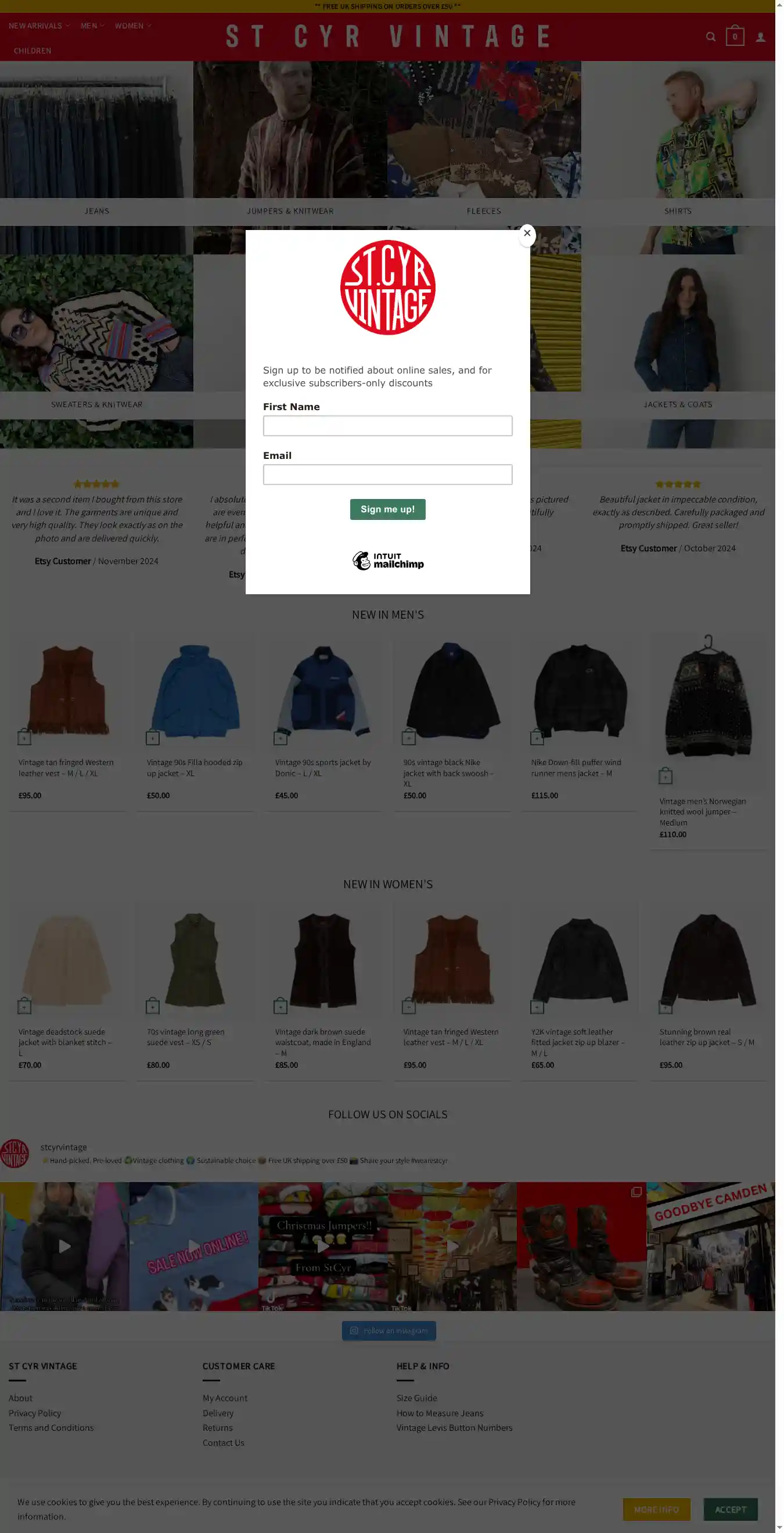This screenshot has height=1533, width=784.
Task: Open the Size Guide link
Action: (x=416, y=1398)
